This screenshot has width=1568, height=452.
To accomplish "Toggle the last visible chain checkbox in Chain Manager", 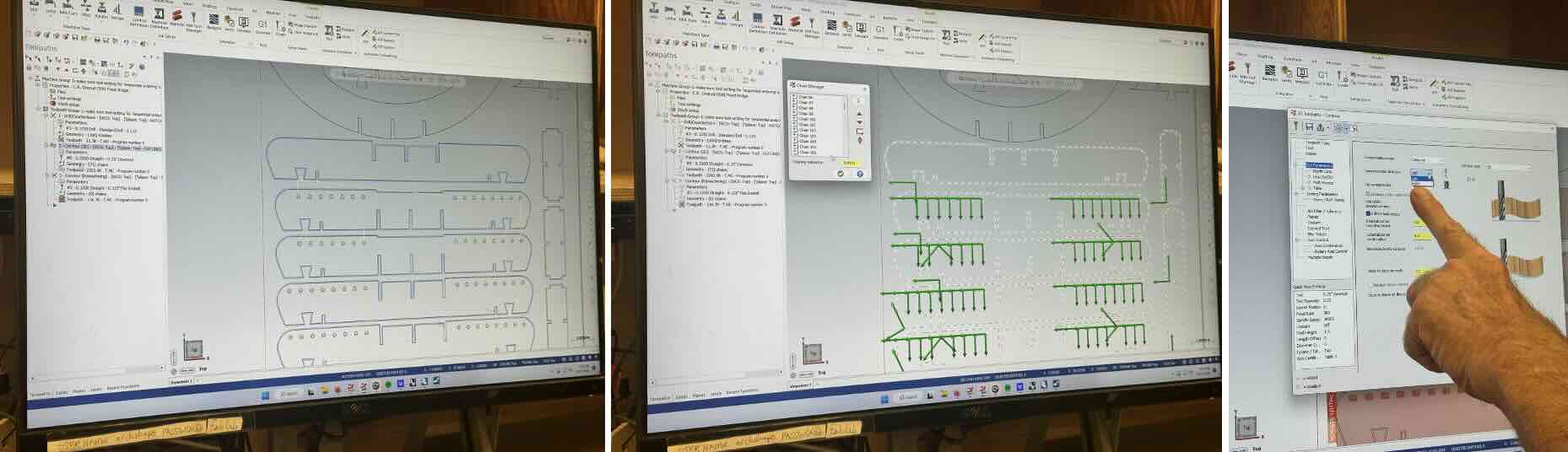I will tap(794, 153).
